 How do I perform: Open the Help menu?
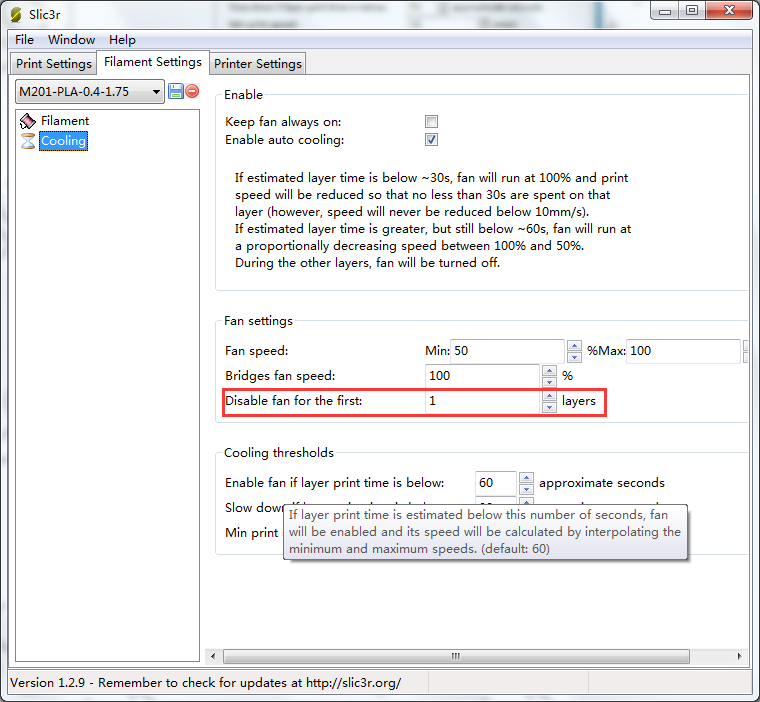[x=122, y=40]
